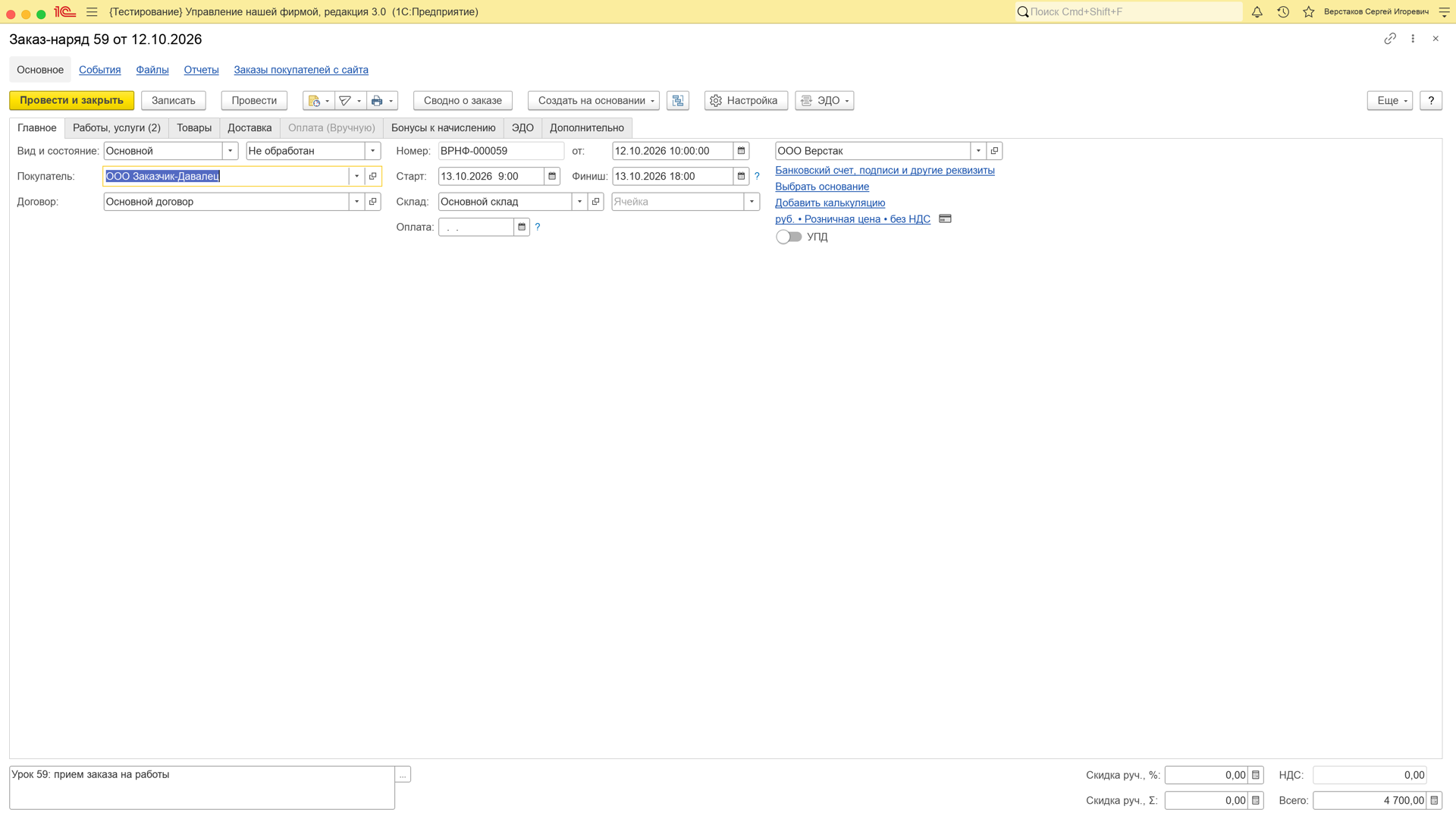Open the notifications bell icon

coord(1257,12)
